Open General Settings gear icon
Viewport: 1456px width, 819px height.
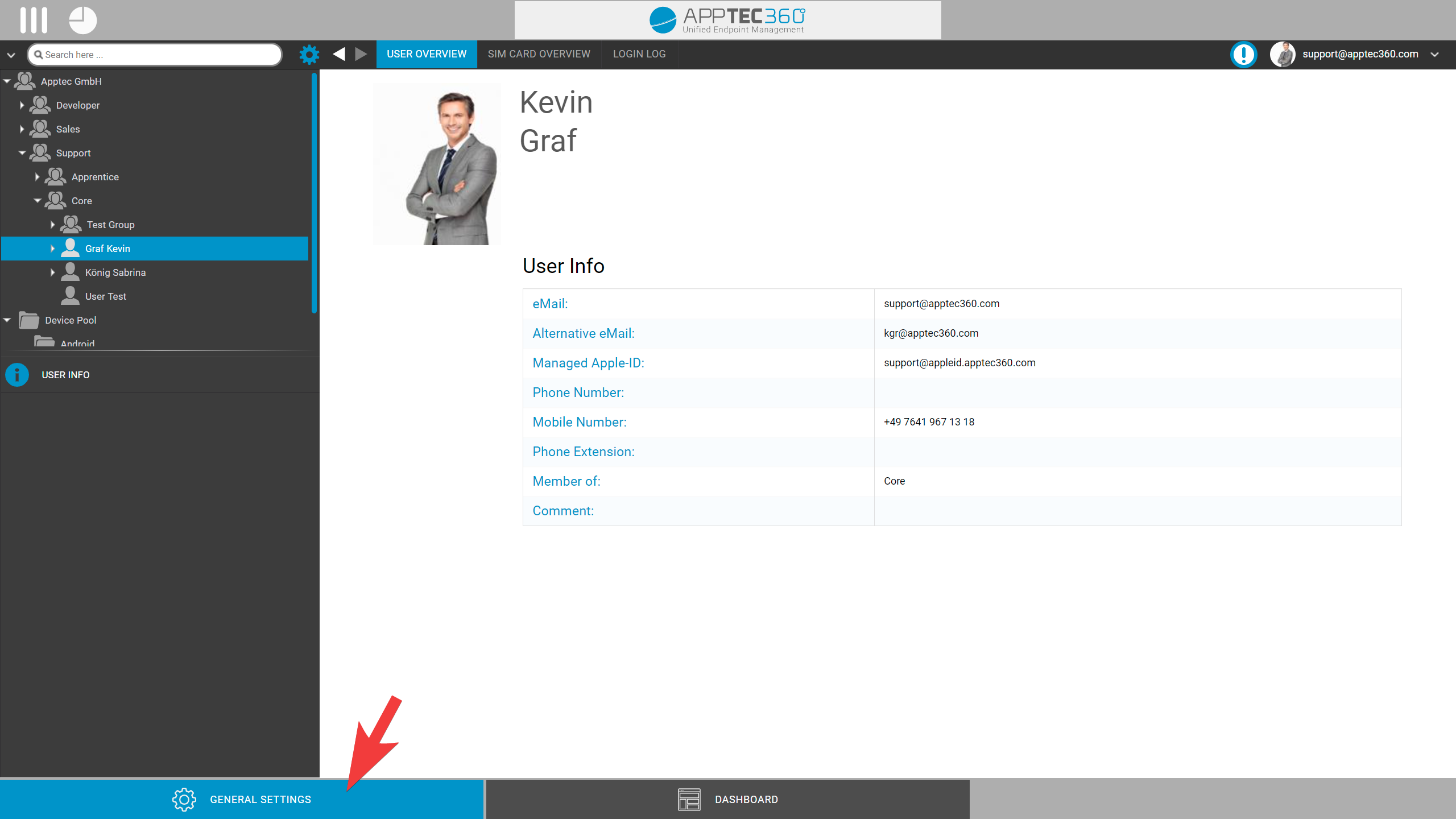point(184,799)
